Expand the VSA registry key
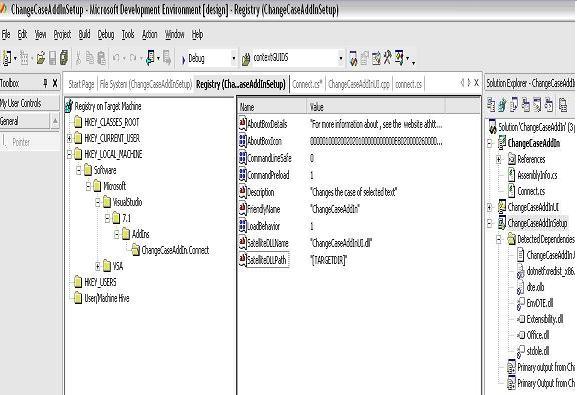The width and height of the screenshot is (577, 395). point(98,266)
